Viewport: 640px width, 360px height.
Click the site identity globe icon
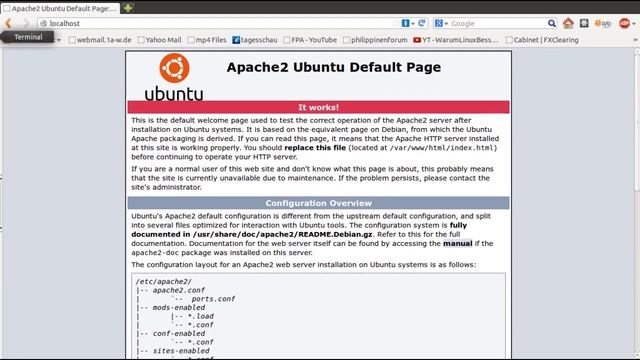[x=44, y=23]
